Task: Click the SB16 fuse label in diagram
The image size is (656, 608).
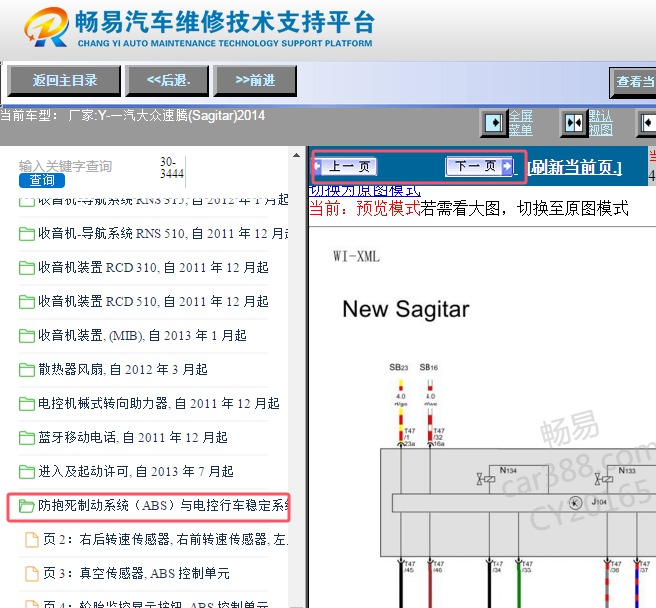Action: [429, 367]
